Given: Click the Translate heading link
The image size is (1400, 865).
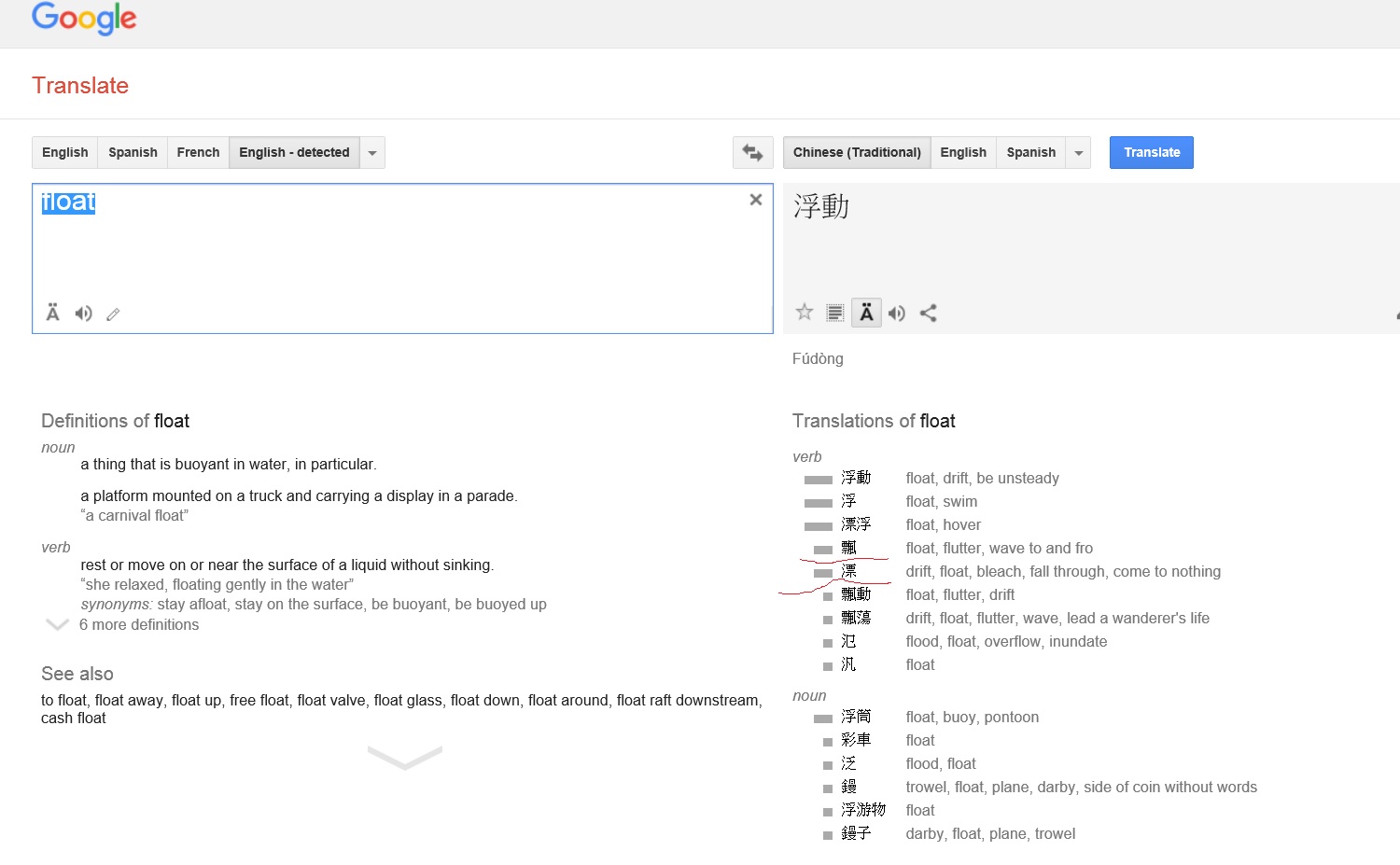Looking at the screenshot, I should coord(80,86).
